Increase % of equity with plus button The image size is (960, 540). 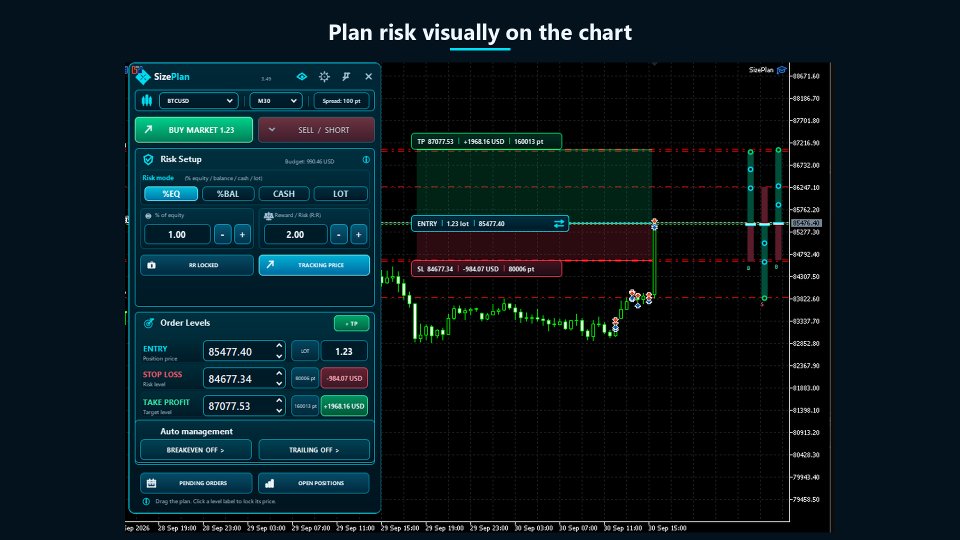pos(242,234)
